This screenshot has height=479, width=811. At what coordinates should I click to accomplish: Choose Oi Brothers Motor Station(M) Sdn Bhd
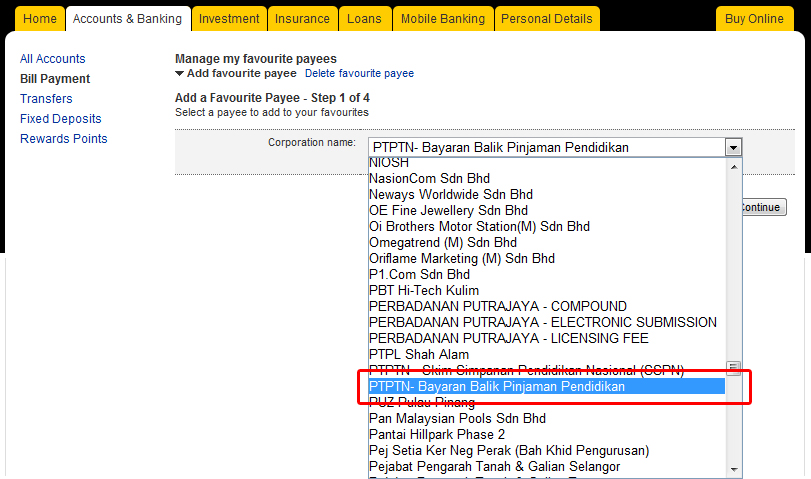(547, 227)
